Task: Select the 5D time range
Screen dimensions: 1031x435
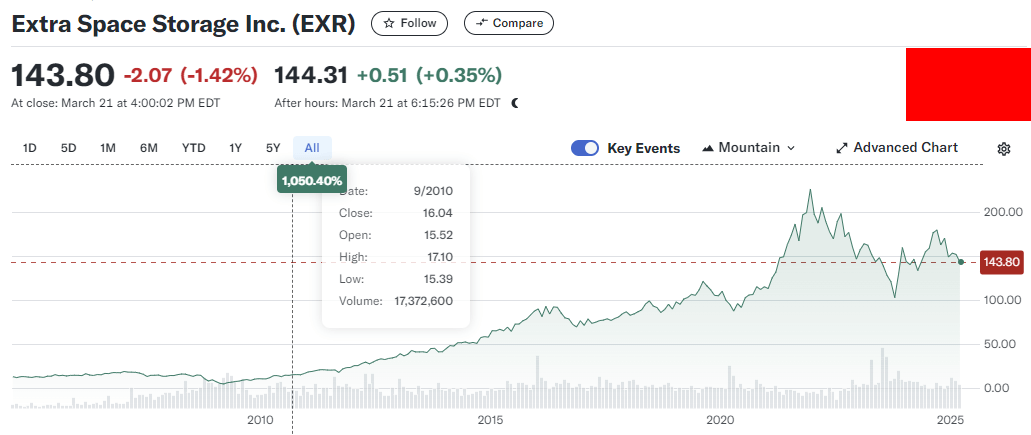Action: [68, 148]
